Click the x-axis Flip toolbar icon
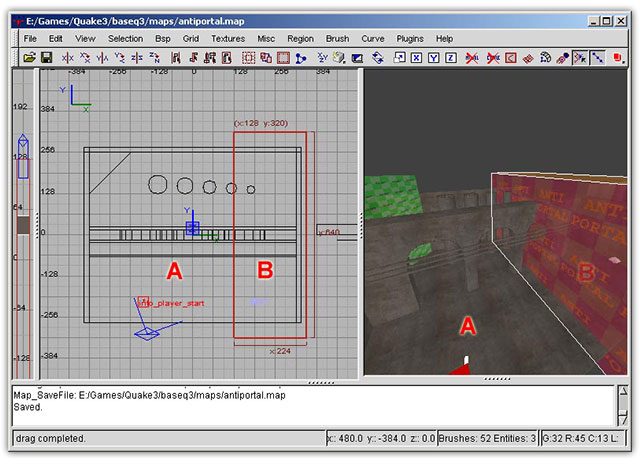 [67, 59]
